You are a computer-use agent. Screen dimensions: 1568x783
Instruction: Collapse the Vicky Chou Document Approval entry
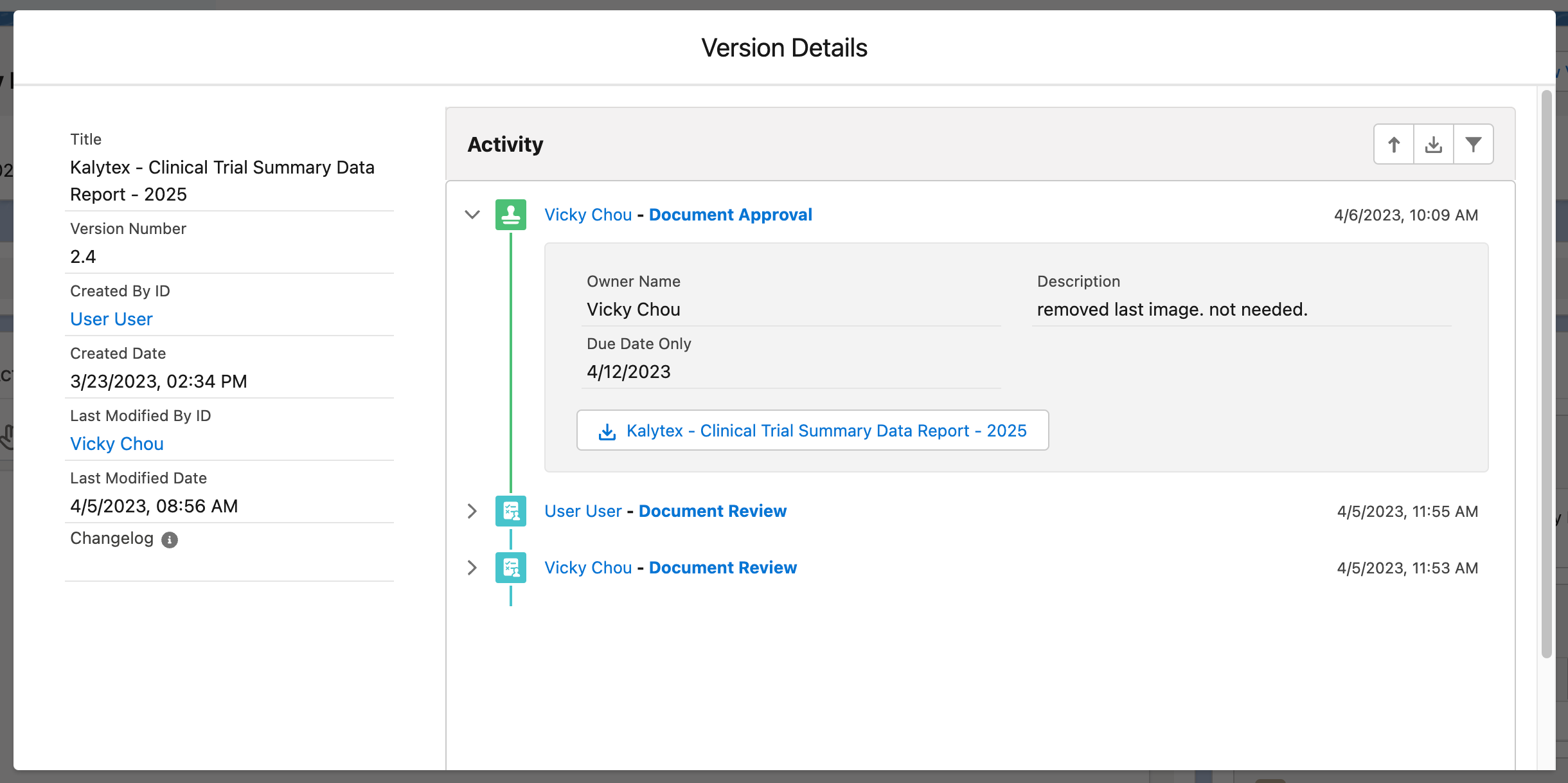[x=472, y=215]
